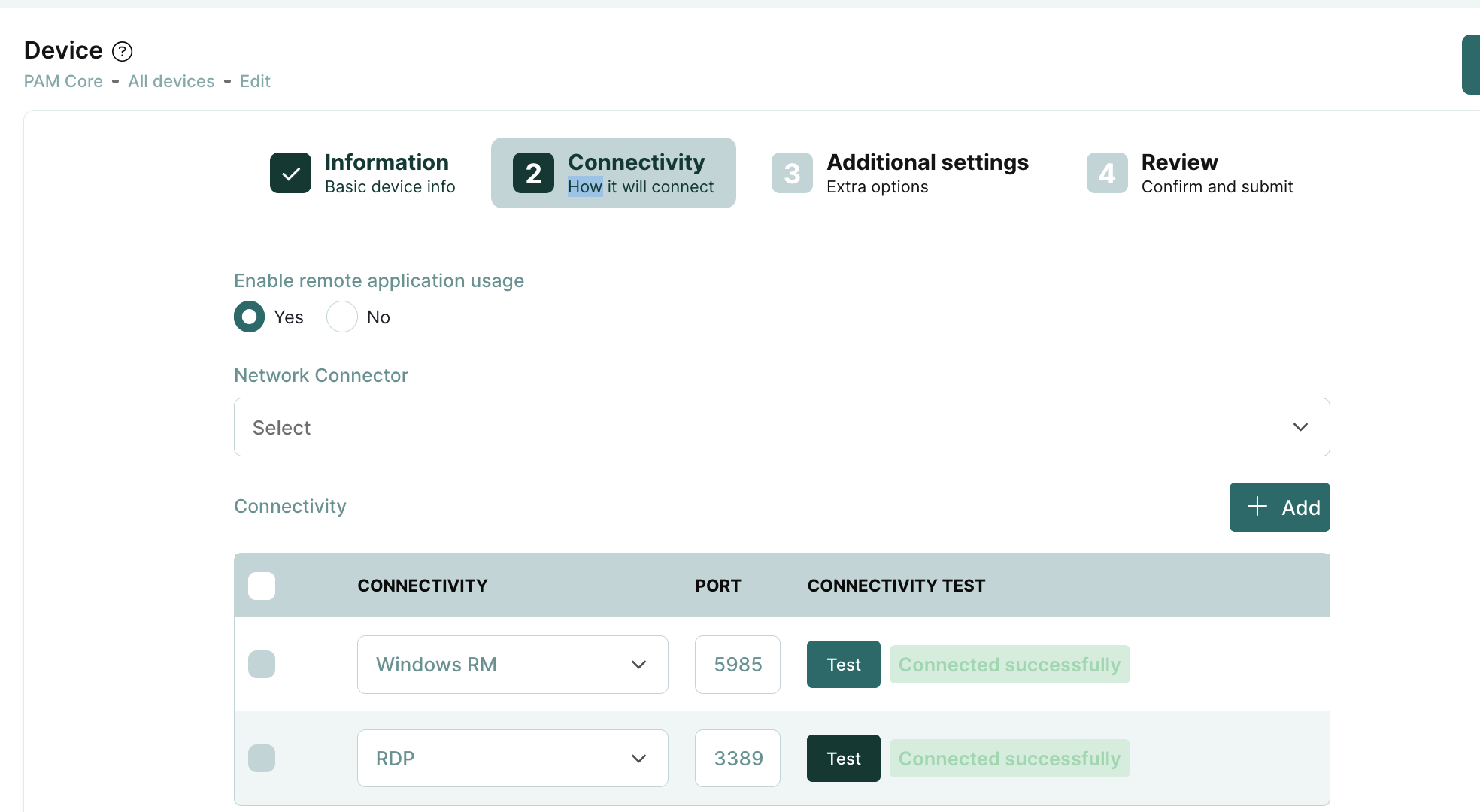The image size is (1480, 812).
Task: Click the step 4 number badge
Action: (1107, 173)
